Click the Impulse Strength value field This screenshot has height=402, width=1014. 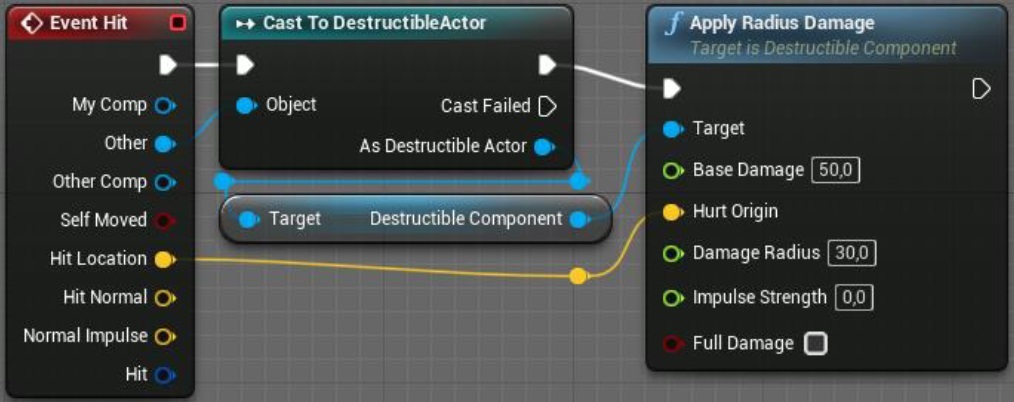pos(853,297)
